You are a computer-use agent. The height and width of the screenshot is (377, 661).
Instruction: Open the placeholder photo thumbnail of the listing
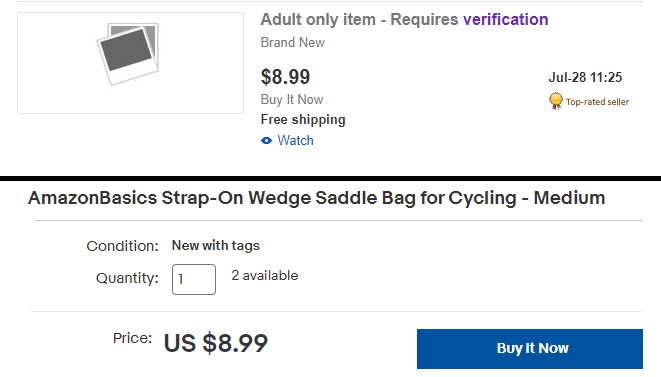point(130,63)
